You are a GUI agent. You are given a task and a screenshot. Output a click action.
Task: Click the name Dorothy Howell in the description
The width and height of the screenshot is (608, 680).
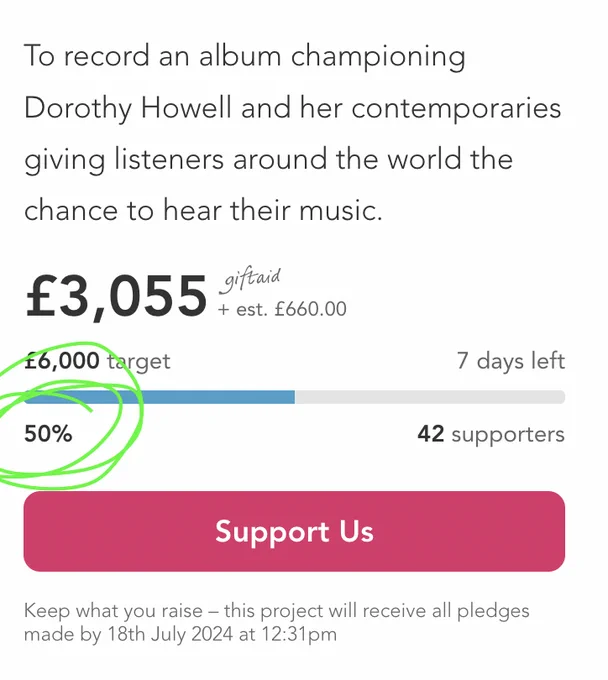(128, 108)
